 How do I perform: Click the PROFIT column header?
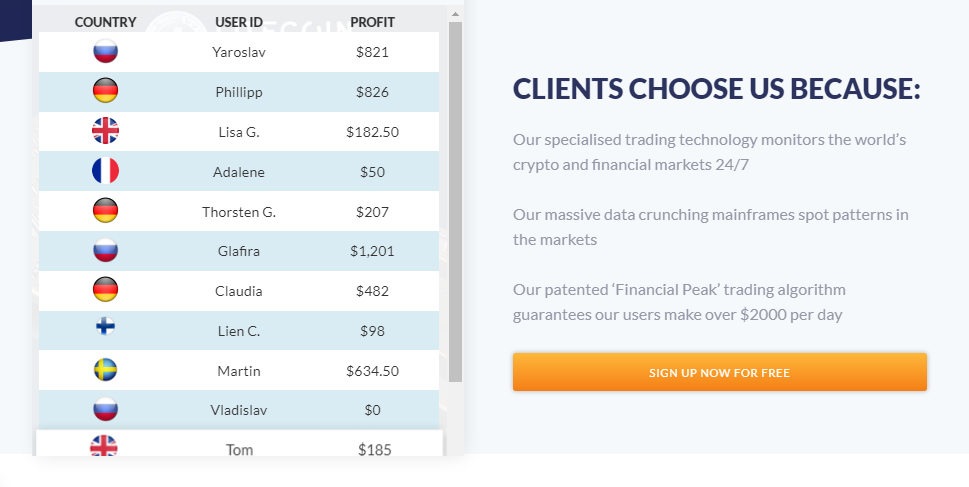372,22
